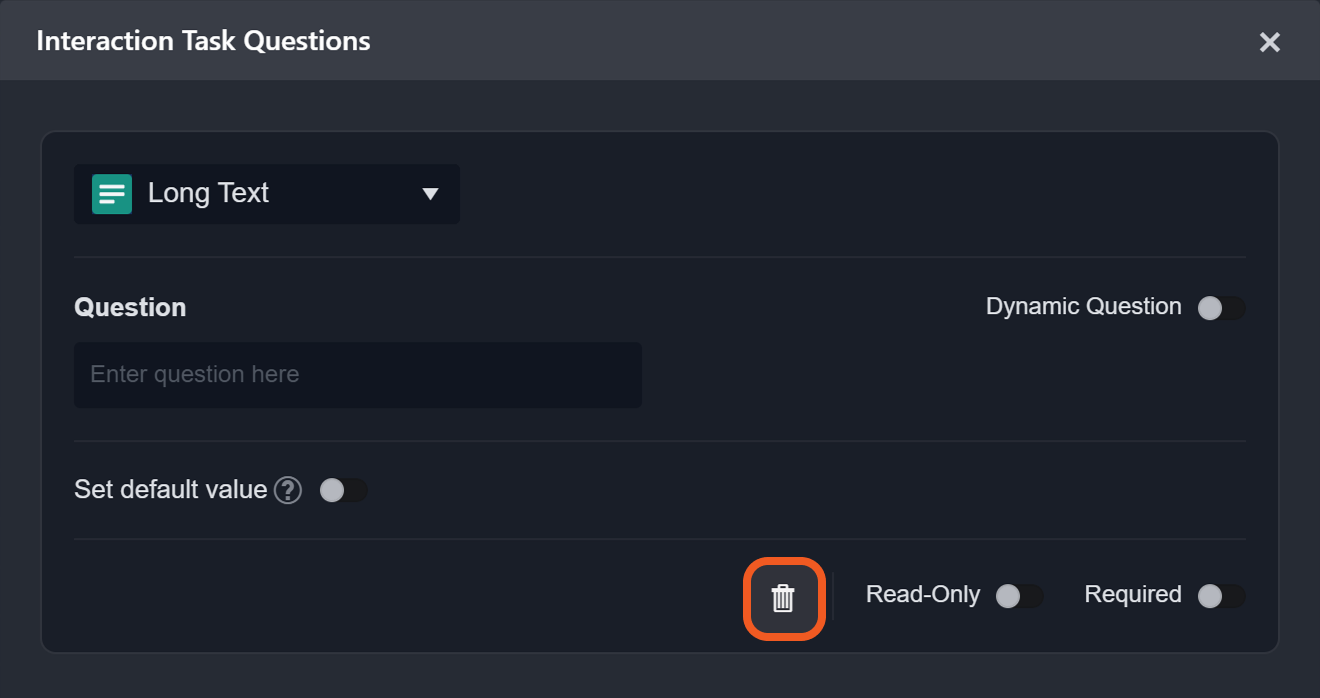
Task: Click the 'Interaction Task Questions' dialog title
Action: [203, 41]
